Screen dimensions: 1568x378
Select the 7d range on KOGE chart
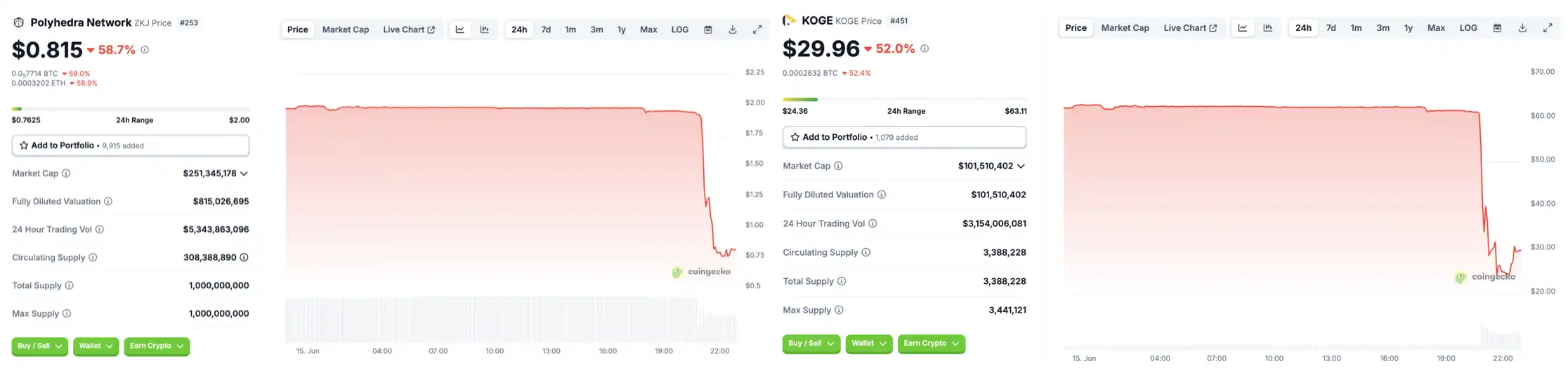pos(1331,28)
